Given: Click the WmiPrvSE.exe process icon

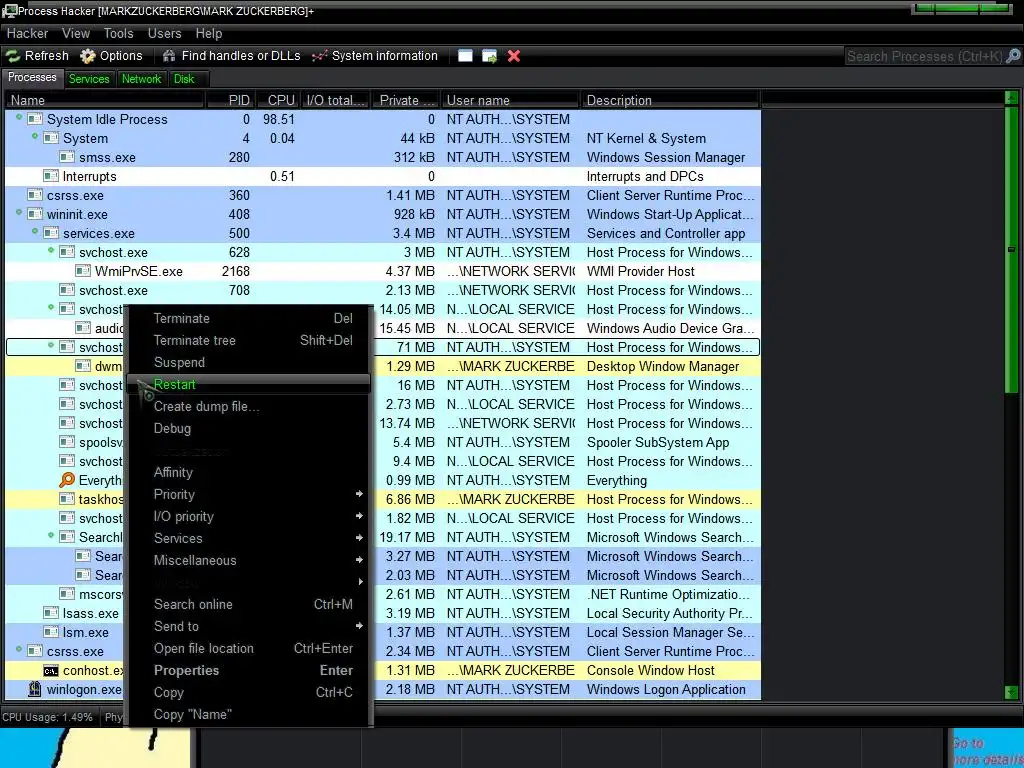Looking at the screenshot, I should point(83,271).
